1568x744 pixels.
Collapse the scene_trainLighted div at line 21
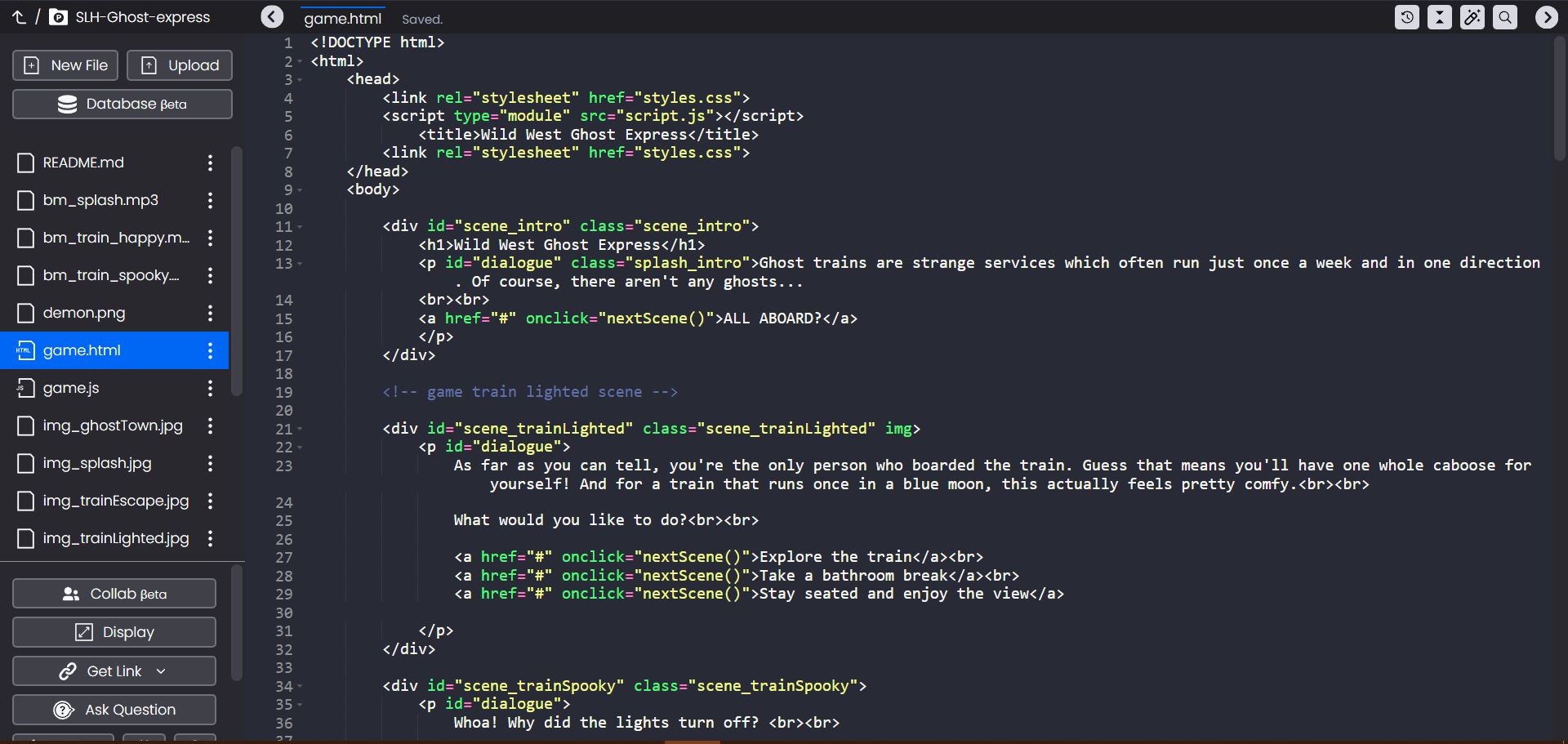click(300, 430)
